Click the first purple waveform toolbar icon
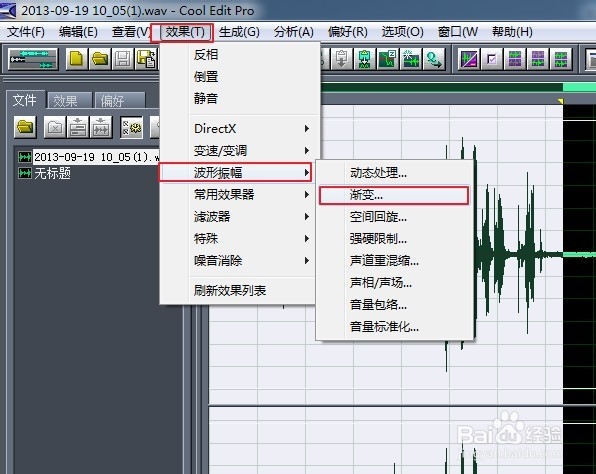 click(x=515, y=59)
